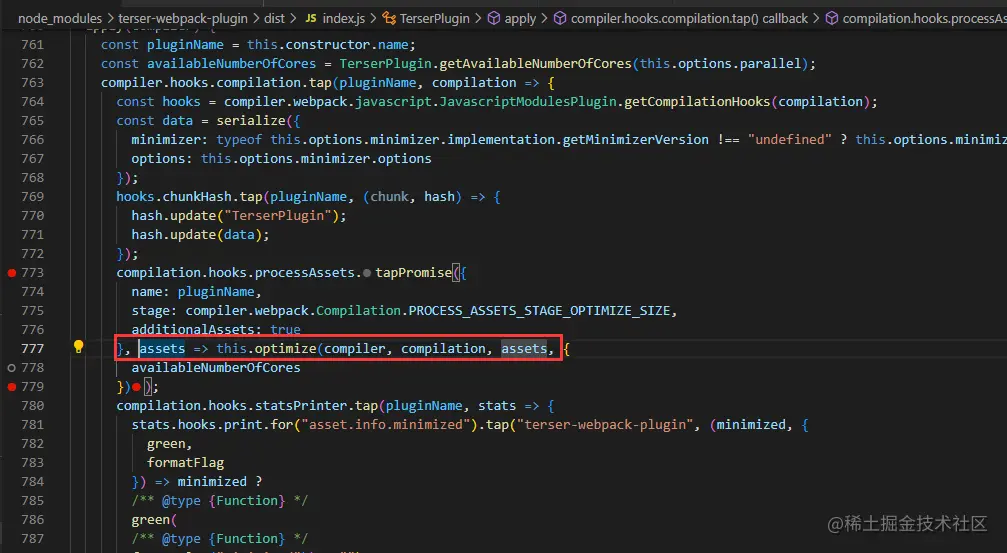Click the tapPromise method call on line 773
This screenshot has width=1007, height=553.
click(x=414, y=273)
